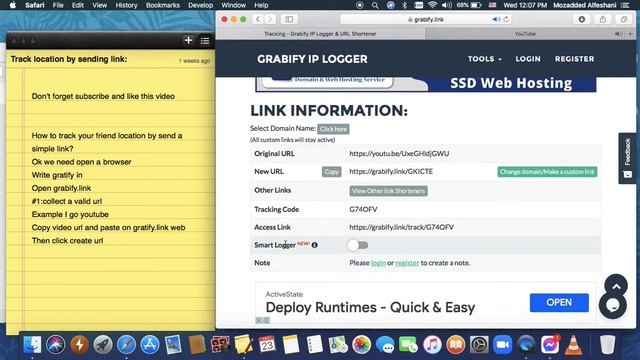Select the Access Link track URL text

401,227
